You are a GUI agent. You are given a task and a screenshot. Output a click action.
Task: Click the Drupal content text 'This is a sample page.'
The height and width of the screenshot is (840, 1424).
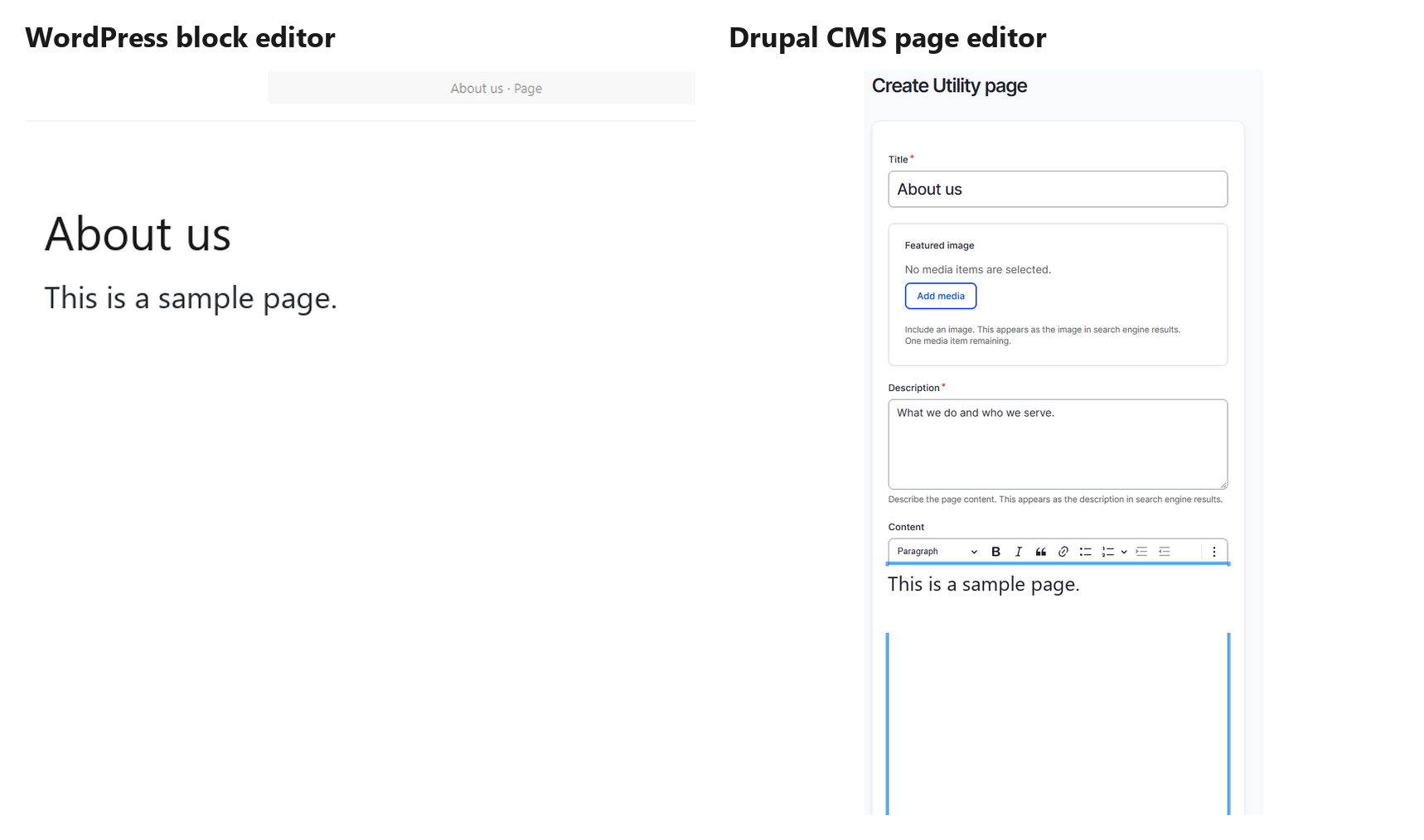(x=984, y=585)
